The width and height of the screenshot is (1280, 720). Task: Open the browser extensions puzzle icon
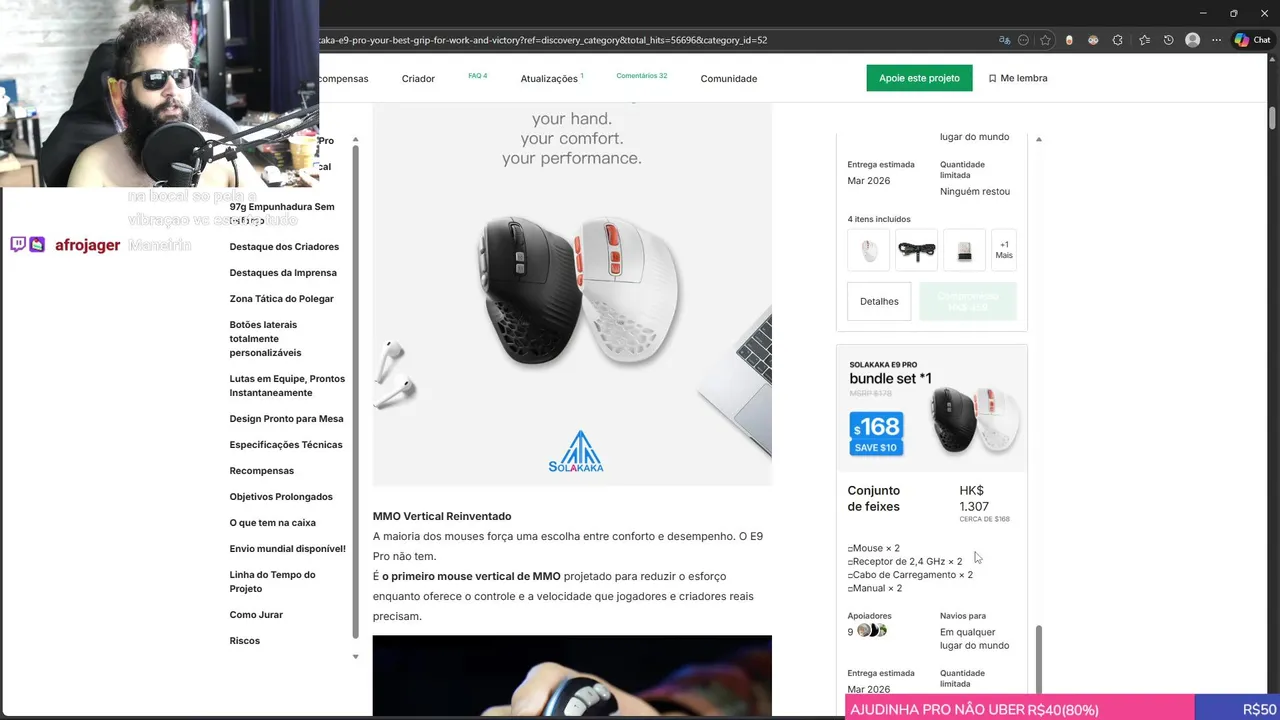point(1117,40)
